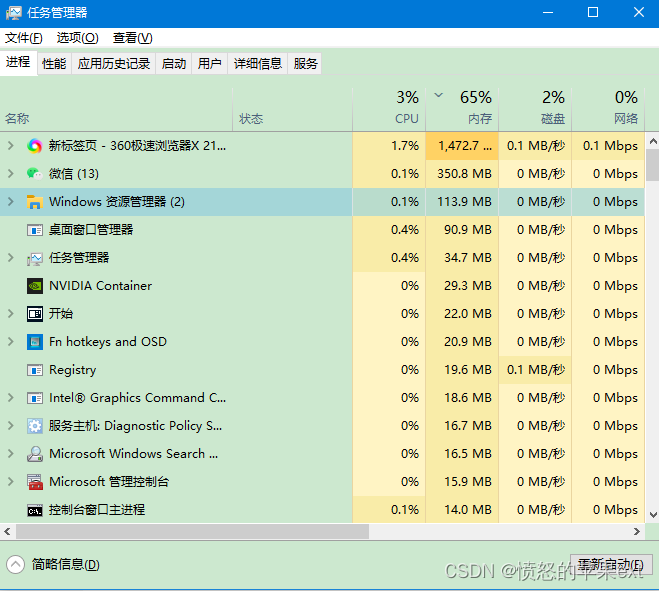This screenshot has height=591, width=659.
Task: Switch to the 启动 tab
Action: click(x=174, y=64)
